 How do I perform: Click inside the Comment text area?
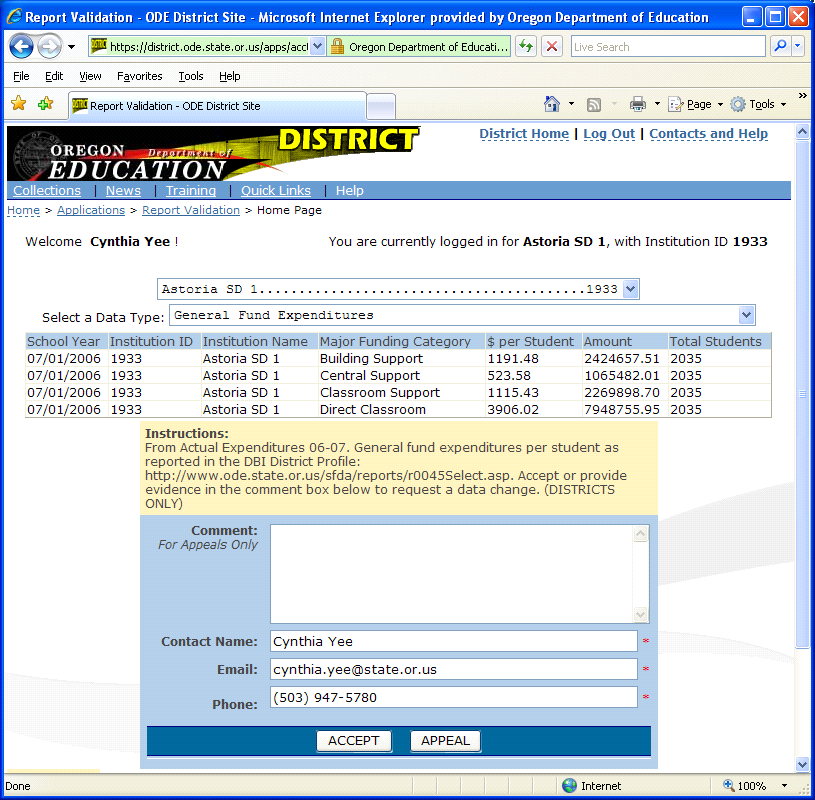coord(451,574)
